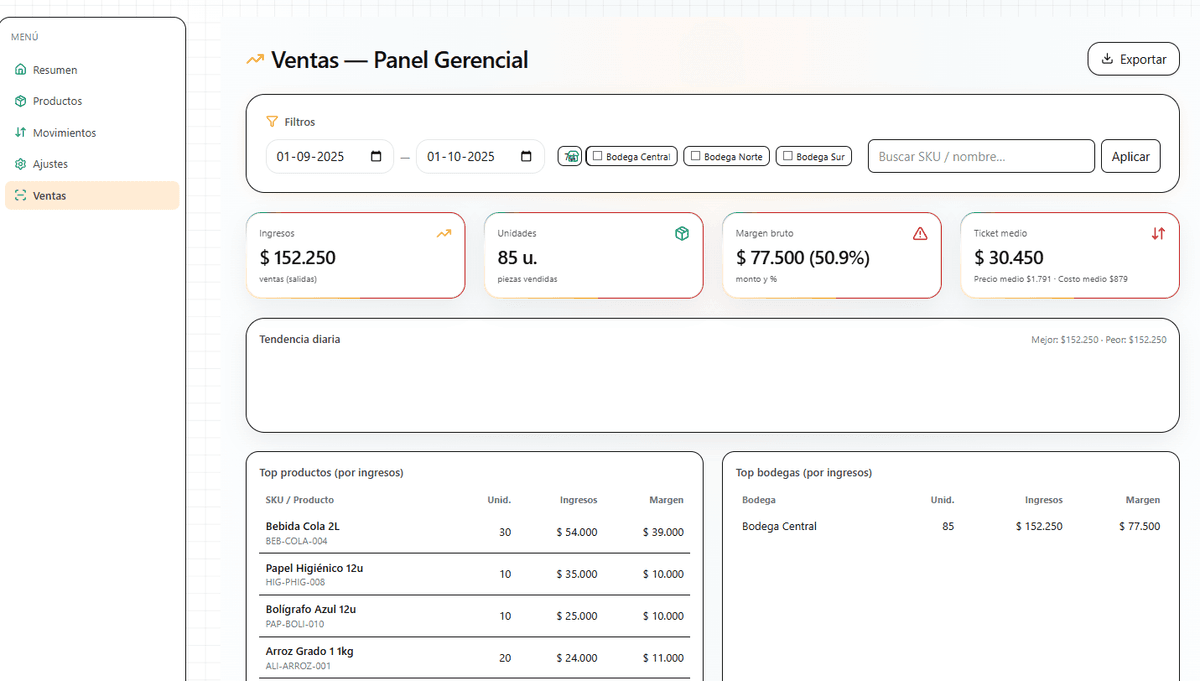Viewport: 1200px width, 681px height.
Task: Open Resumen from the sidebar menu
Action: coord(54,70)
